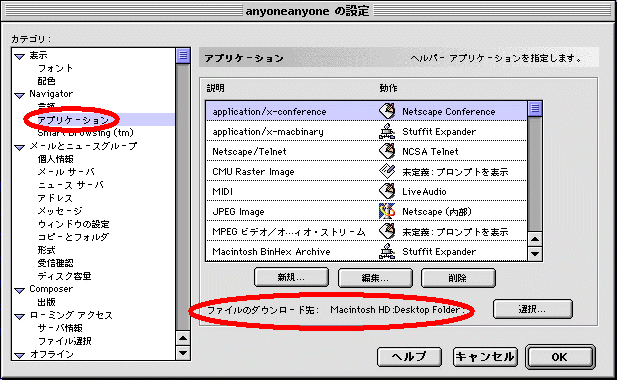The width and height of the screenshot is (617, 380).
Task: Confirm settings with the OK button
Action: [x=560, y=357]
